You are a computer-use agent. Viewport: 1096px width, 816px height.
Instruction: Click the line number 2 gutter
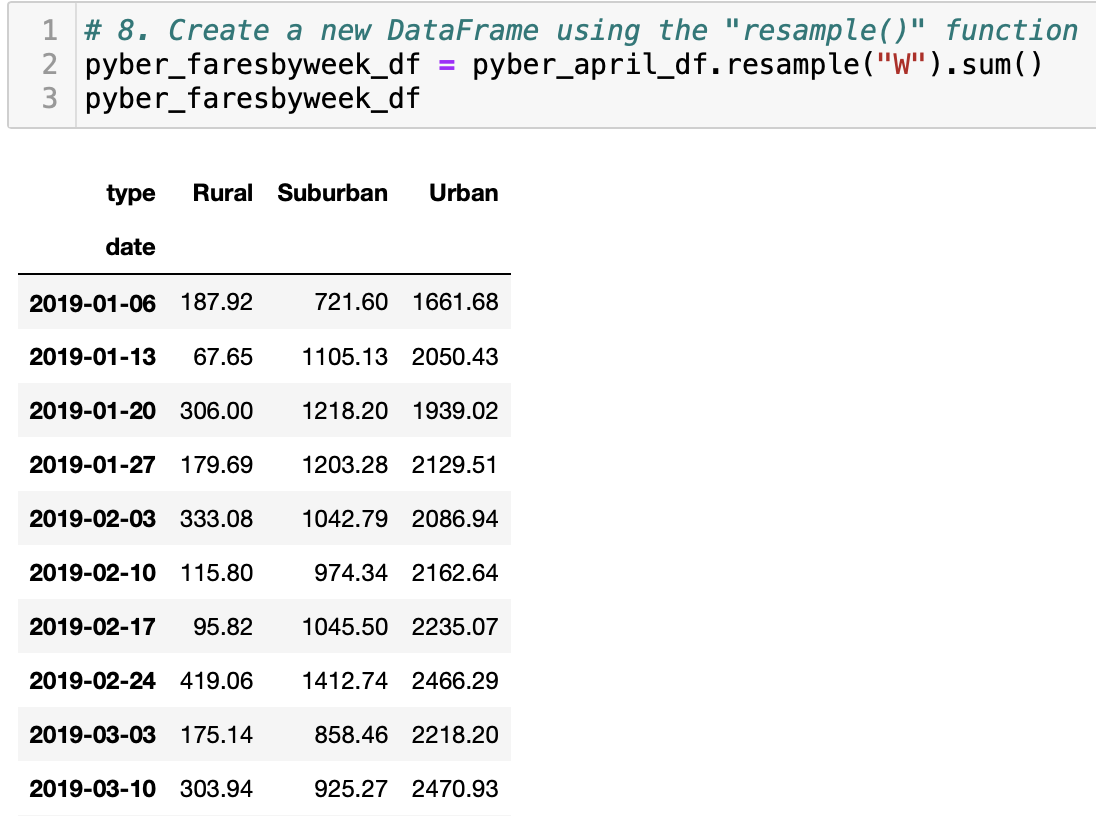pyautogui.click(x=50, y=64)
